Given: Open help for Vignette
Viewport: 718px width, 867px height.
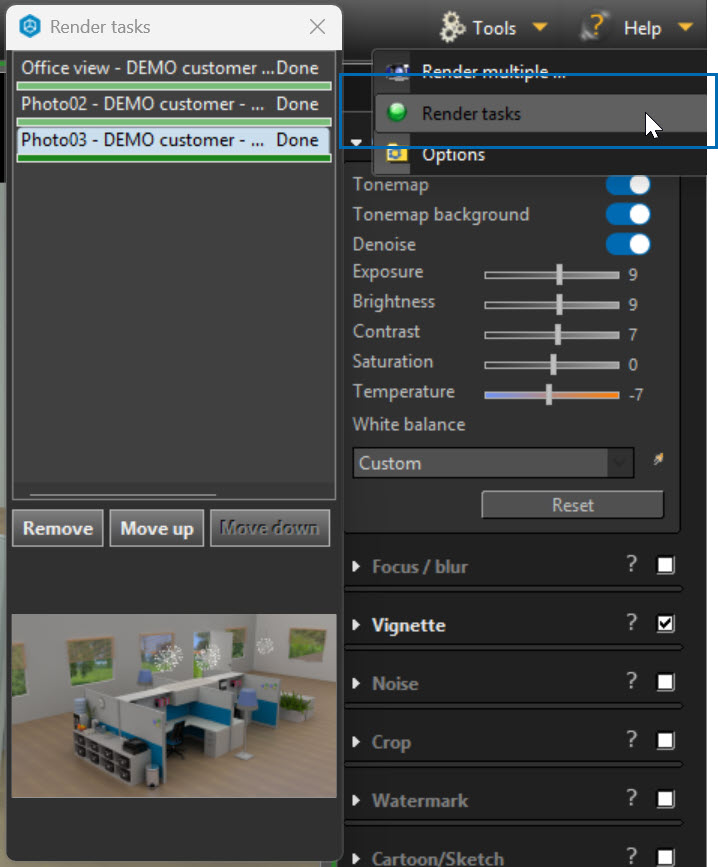Looking at the screenshot, I should point(632,623).
